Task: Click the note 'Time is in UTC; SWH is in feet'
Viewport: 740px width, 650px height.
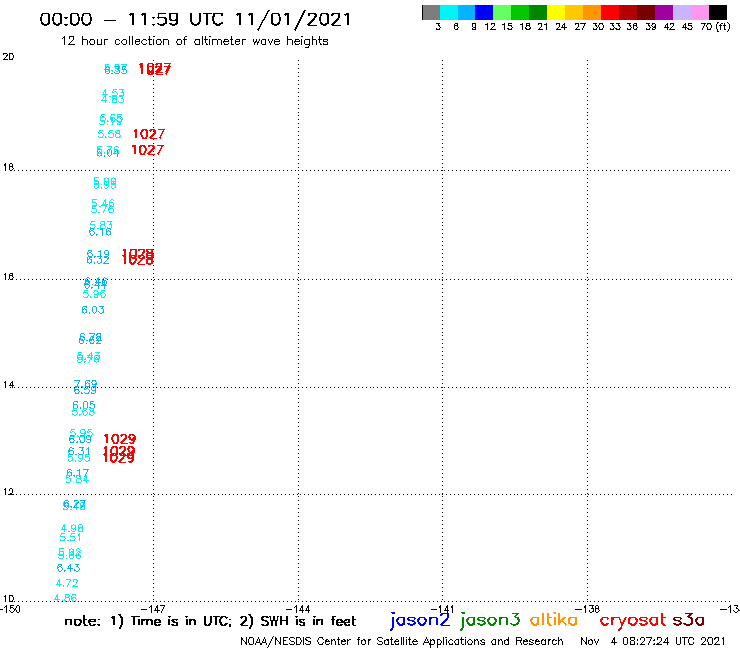Action: point(210,621)
